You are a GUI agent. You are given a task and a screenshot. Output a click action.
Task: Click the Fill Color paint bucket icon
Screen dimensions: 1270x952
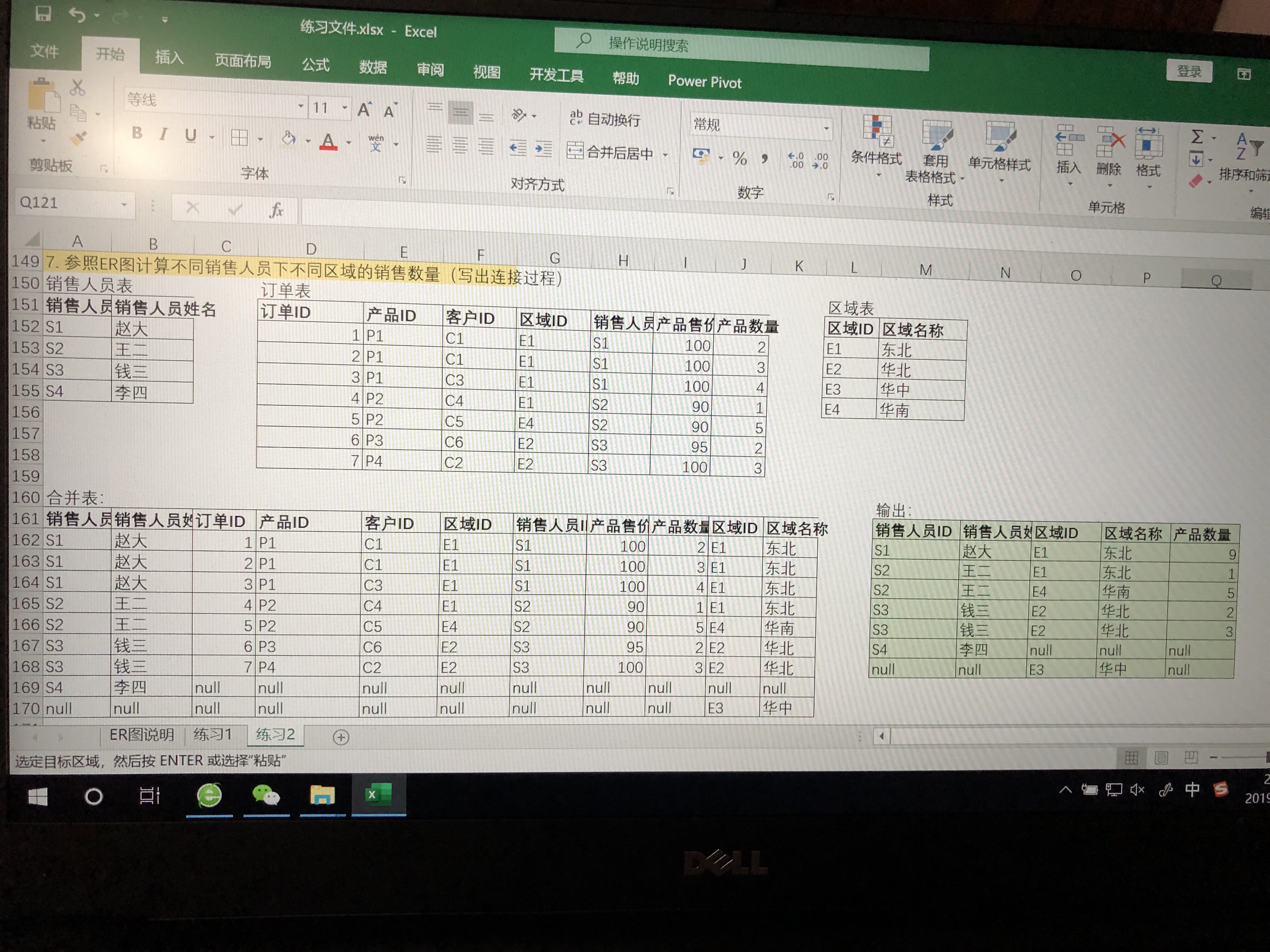pos(289,138)
